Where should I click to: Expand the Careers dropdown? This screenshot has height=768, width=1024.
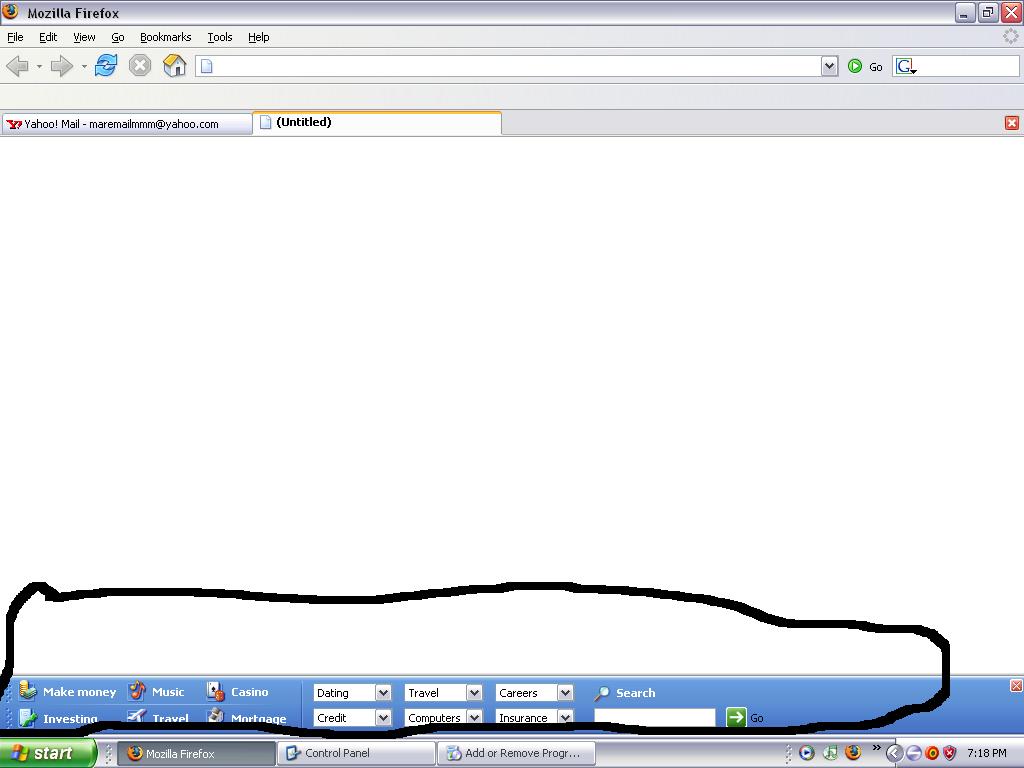point(565,693)
